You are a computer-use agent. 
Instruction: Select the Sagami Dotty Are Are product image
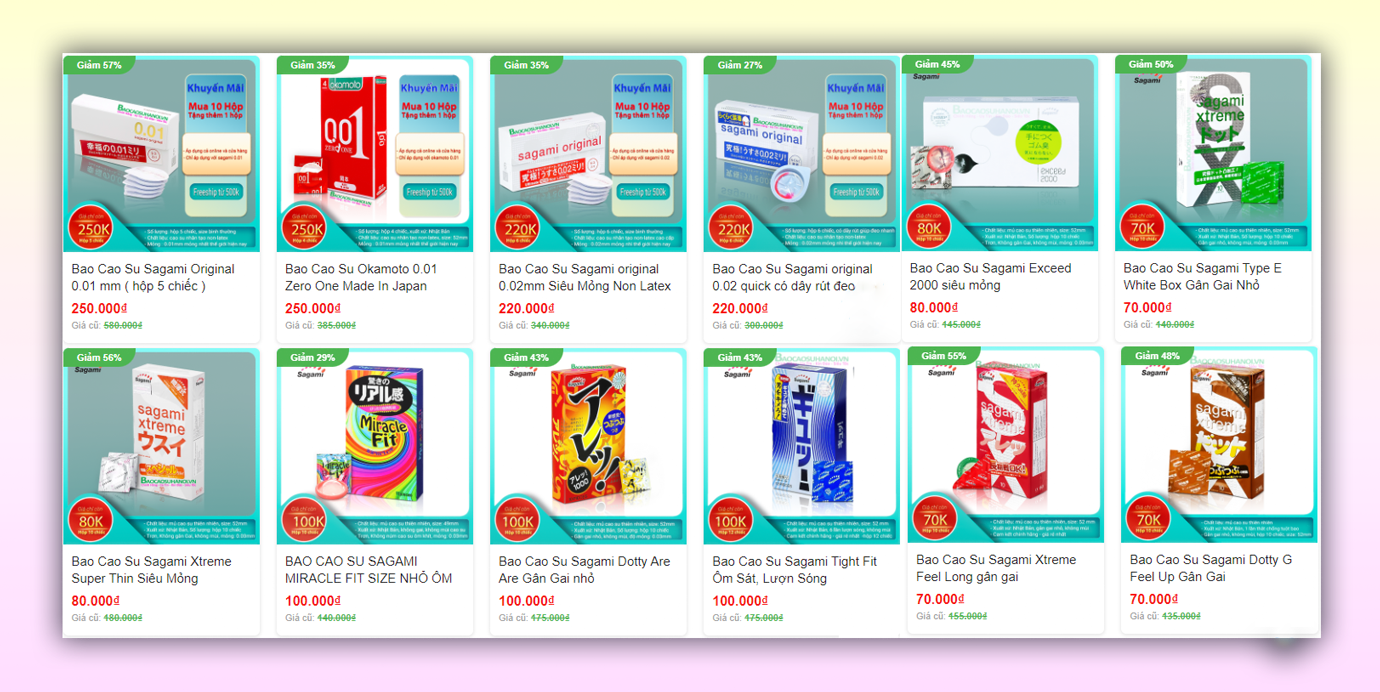(x=588, y=446)
